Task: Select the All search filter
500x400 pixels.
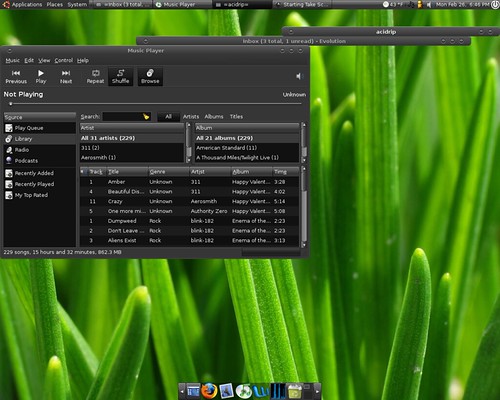Action: [x=168, y=116]
